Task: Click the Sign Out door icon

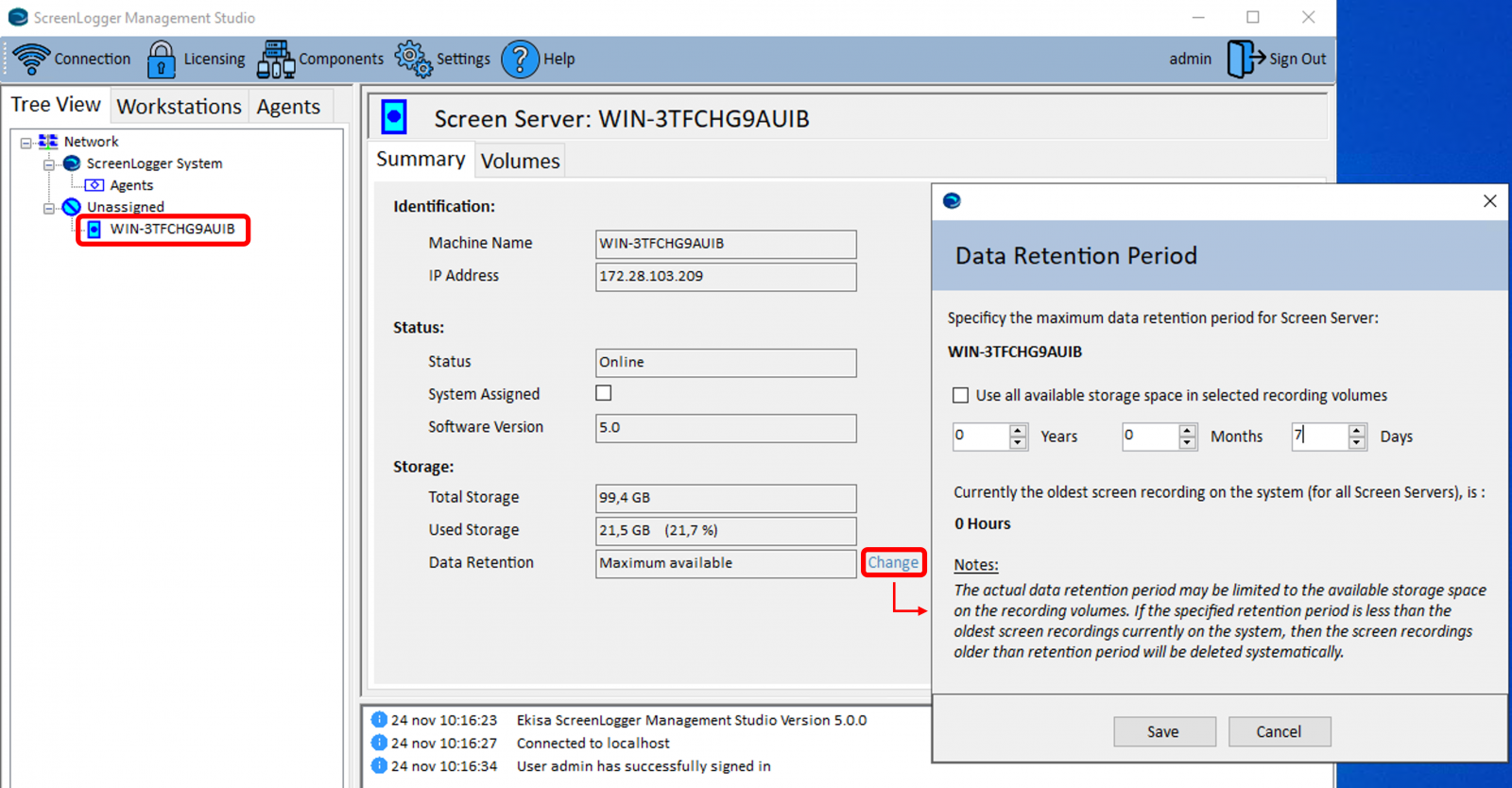Action: coord(1245,59)
